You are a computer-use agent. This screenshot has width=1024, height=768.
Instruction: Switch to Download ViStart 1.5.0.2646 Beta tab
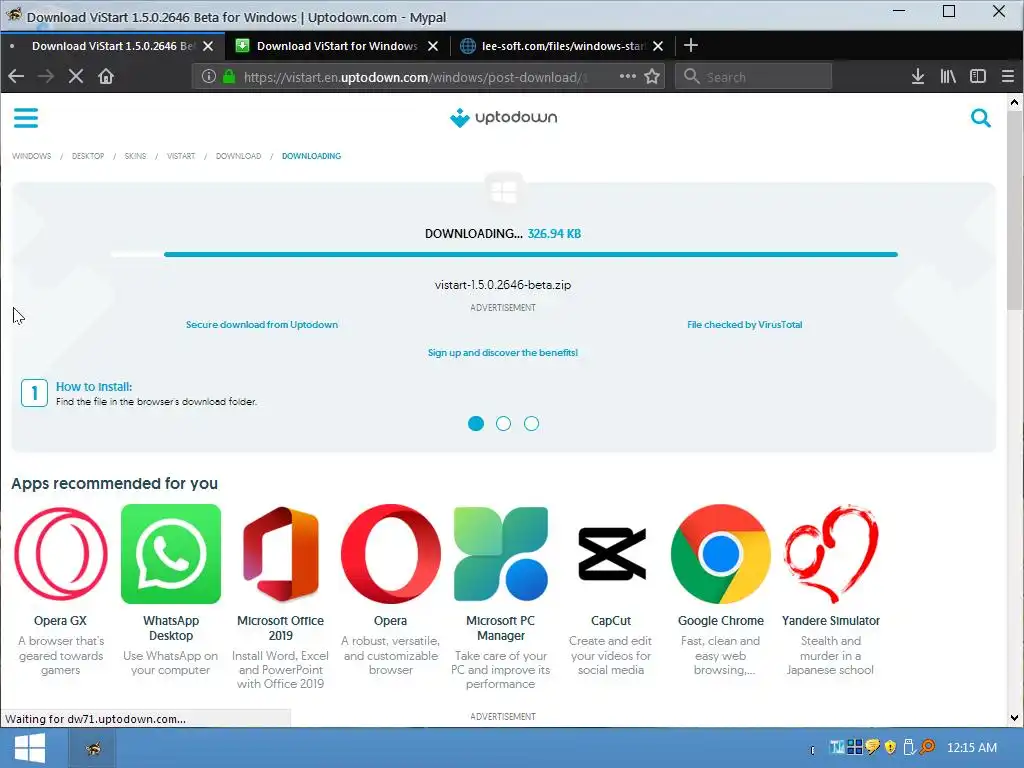pyautogui.click(x=112, y=46)
